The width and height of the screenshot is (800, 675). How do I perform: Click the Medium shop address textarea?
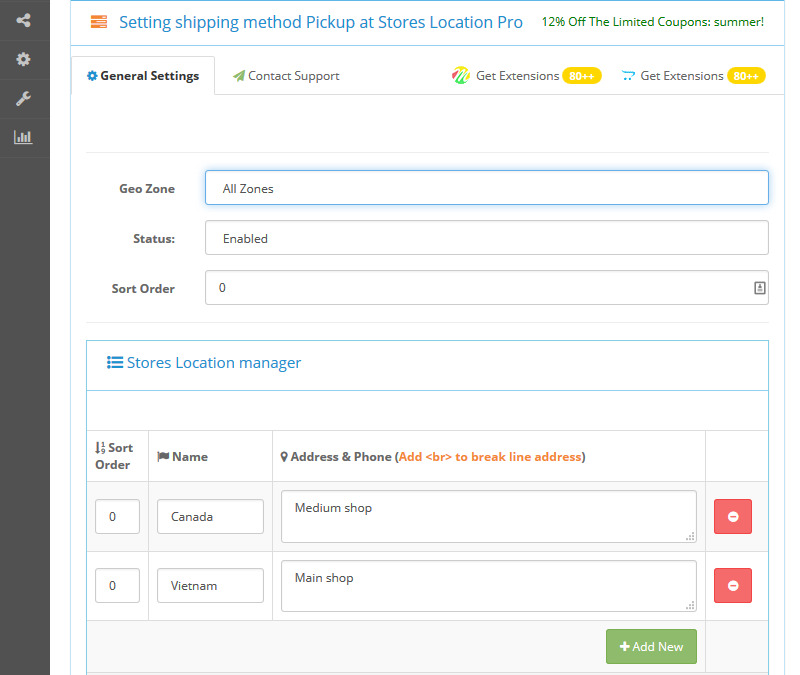coord(488,516)
